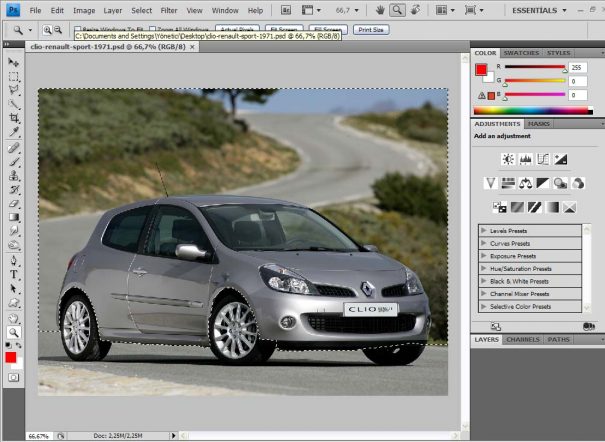Add a Vibrance adjustment

point(490,183)
